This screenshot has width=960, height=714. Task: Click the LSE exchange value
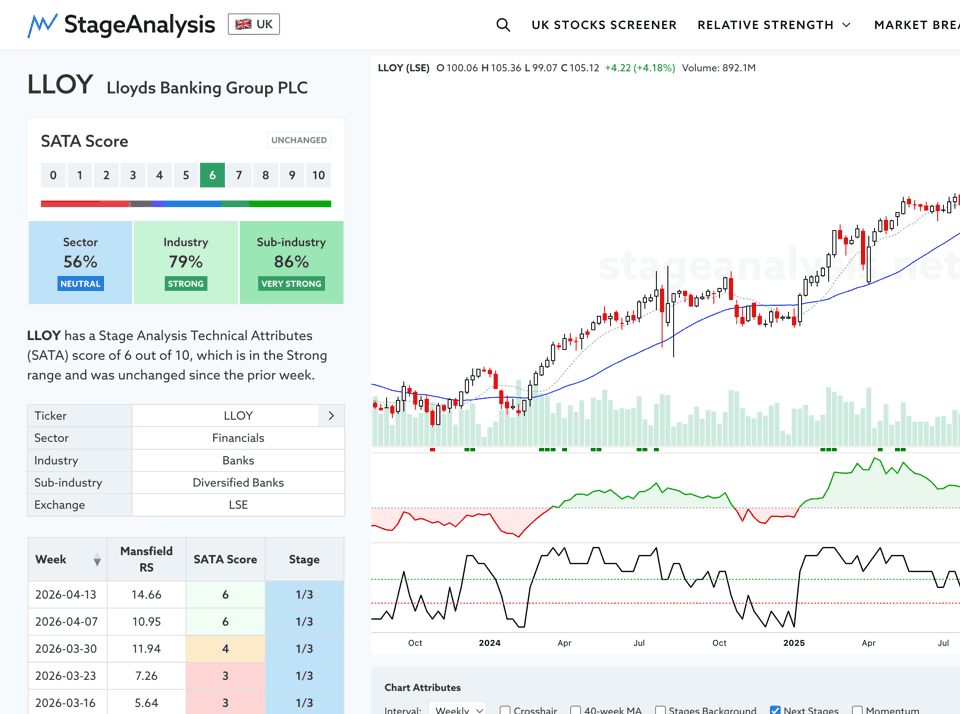(x=238, y=505)
